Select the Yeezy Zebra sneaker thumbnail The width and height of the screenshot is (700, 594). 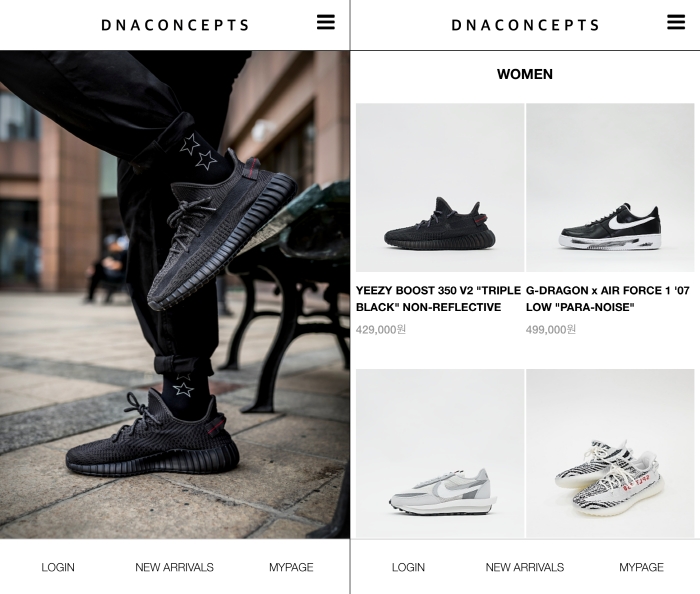click(x=610, y=453)
